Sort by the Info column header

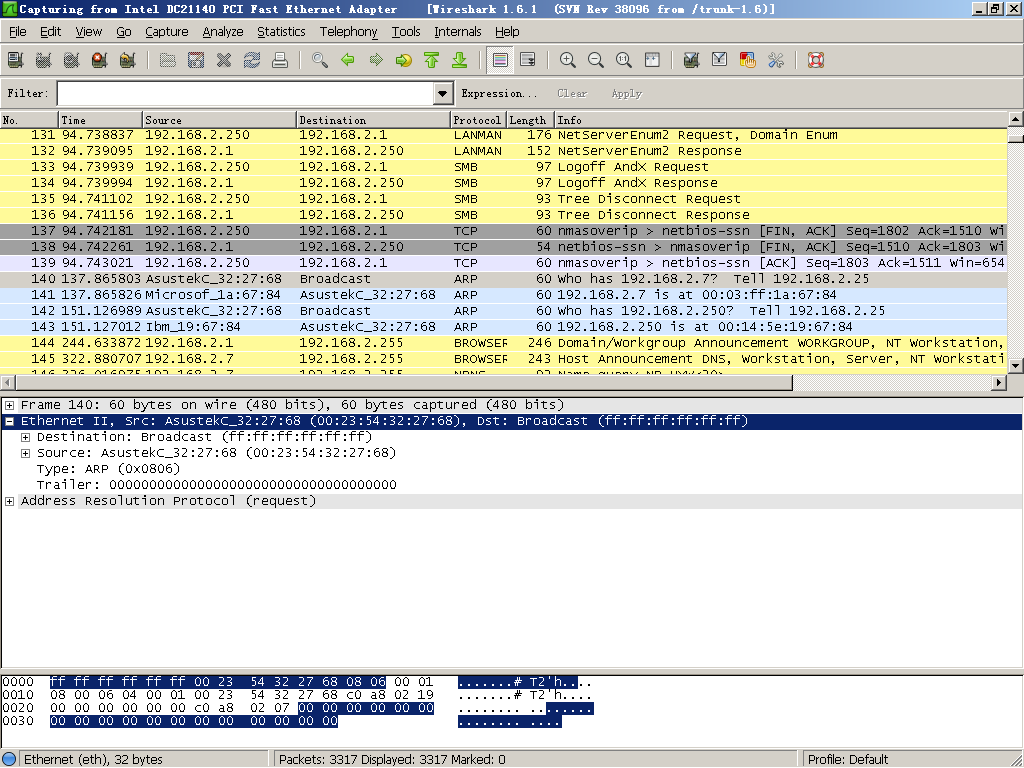(781, 120)
